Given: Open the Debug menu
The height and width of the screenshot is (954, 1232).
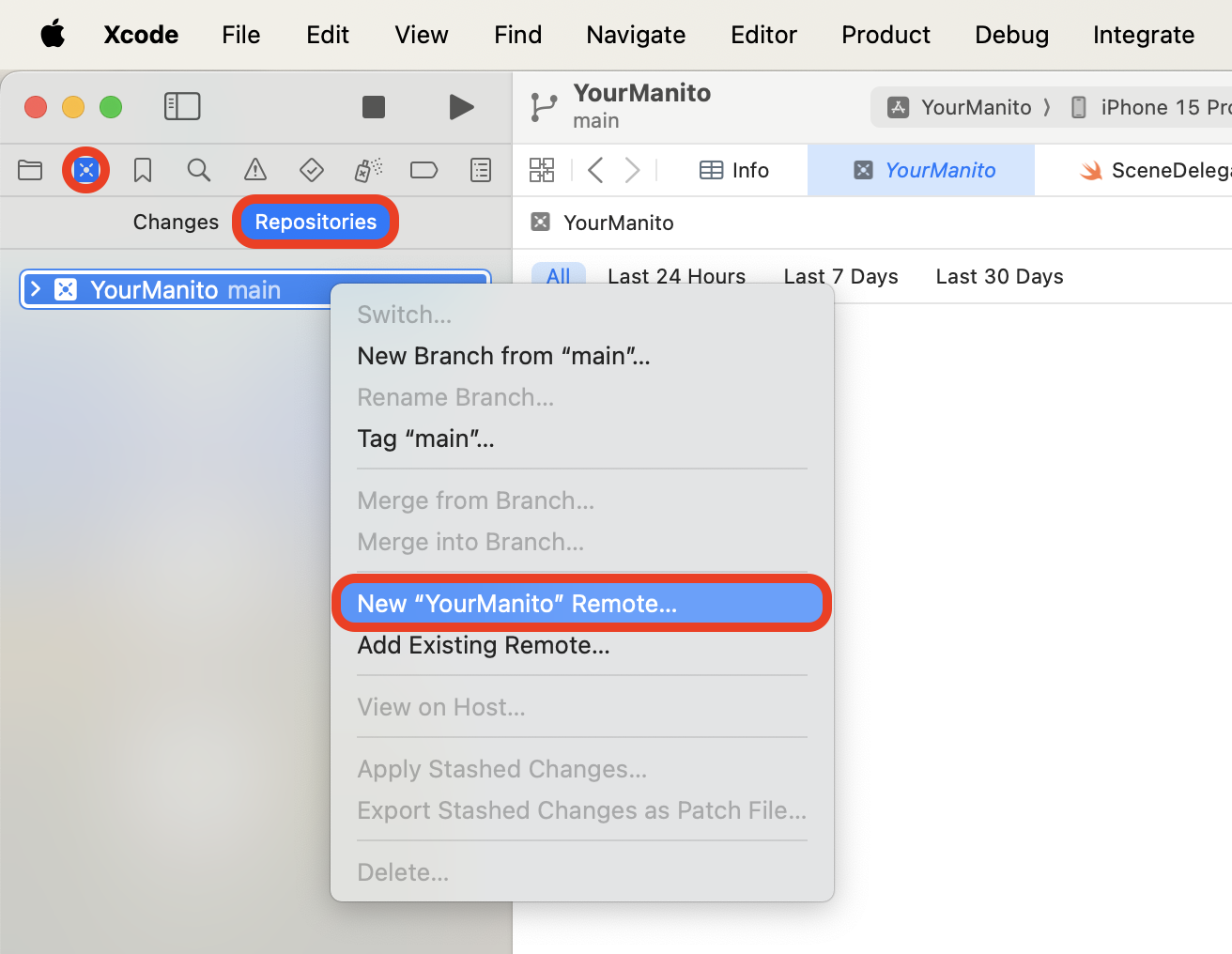Looking at the screenshot, I should click(x=1011, y=35).
